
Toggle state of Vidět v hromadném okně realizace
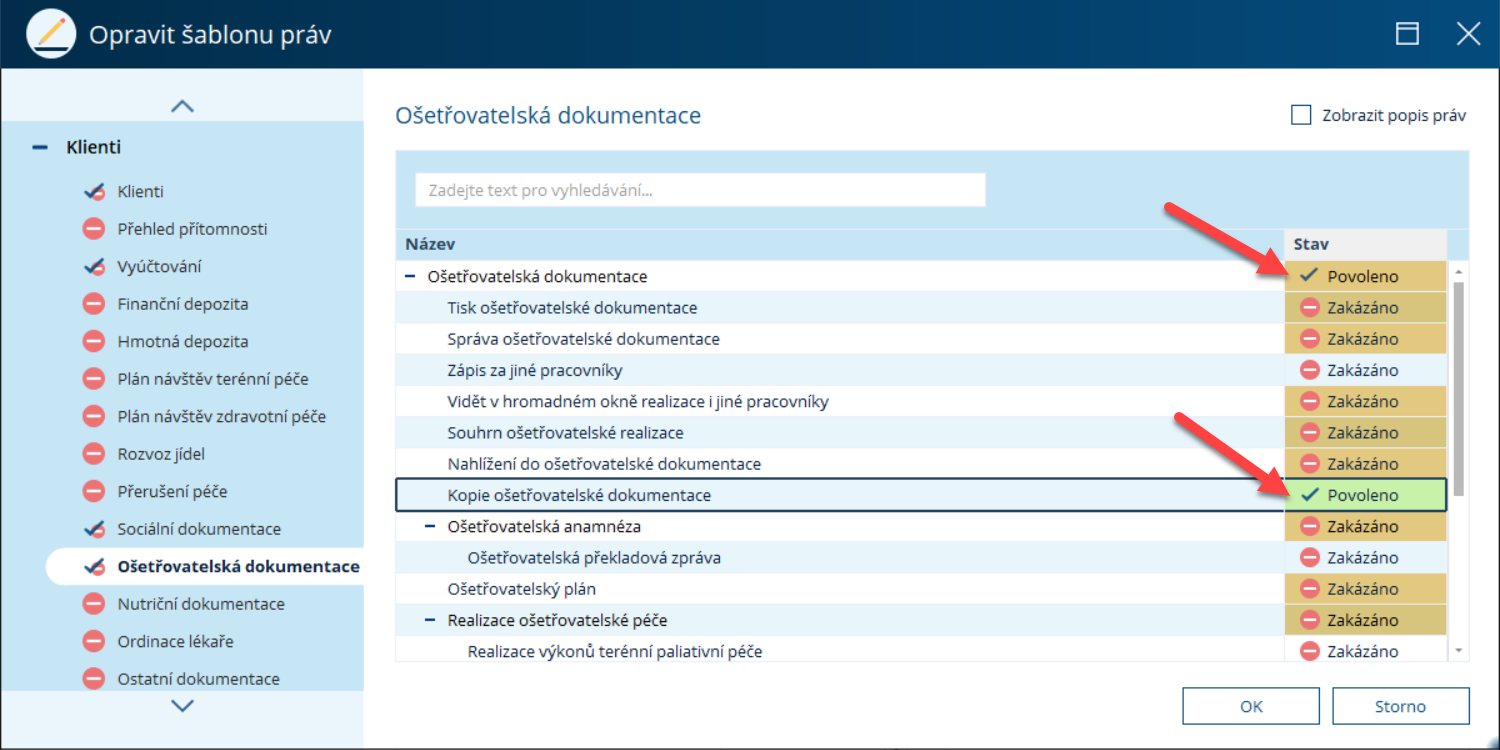[1365, 402]
